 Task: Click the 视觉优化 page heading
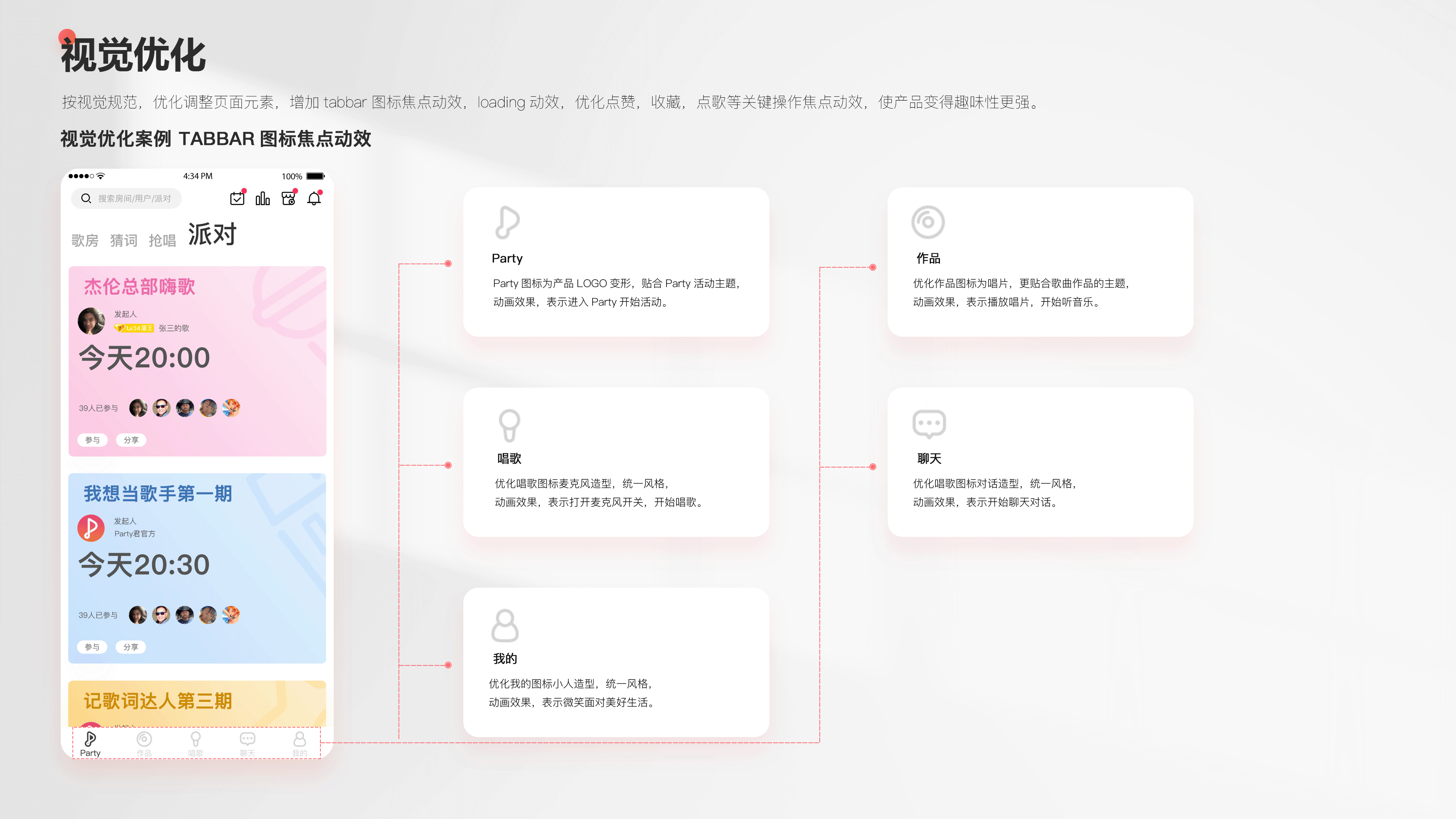[x=133, y=55]
